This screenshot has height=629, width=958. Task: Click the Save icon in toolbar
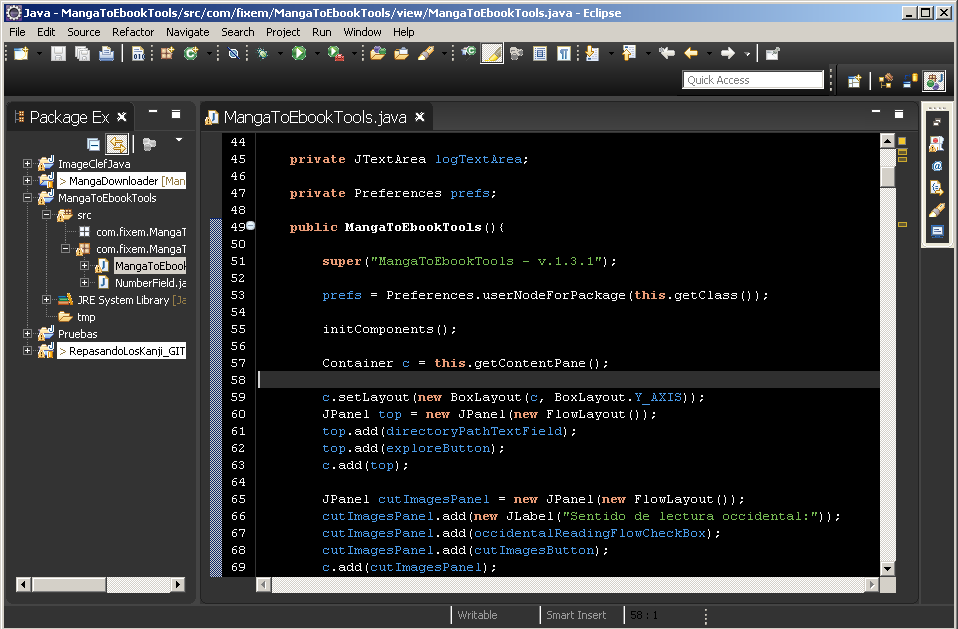(58, 54)
